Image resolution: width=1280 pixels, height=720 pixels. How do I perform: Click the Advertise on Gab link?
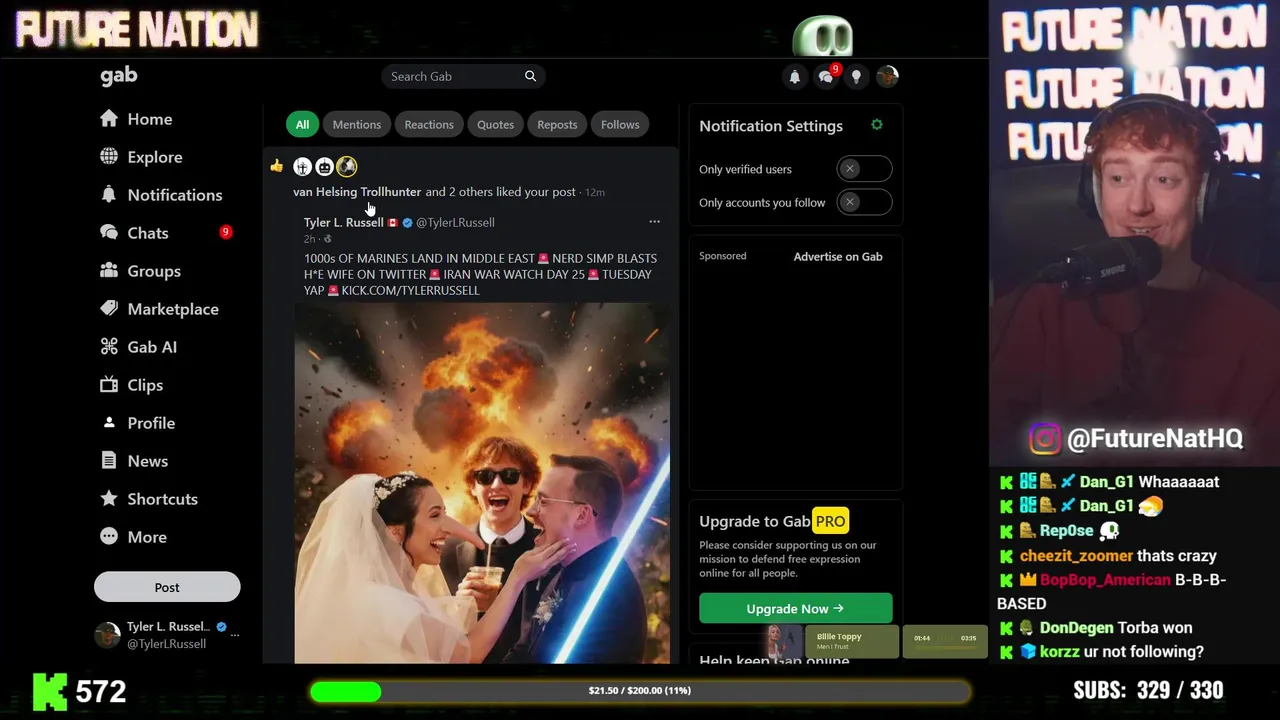838,257
